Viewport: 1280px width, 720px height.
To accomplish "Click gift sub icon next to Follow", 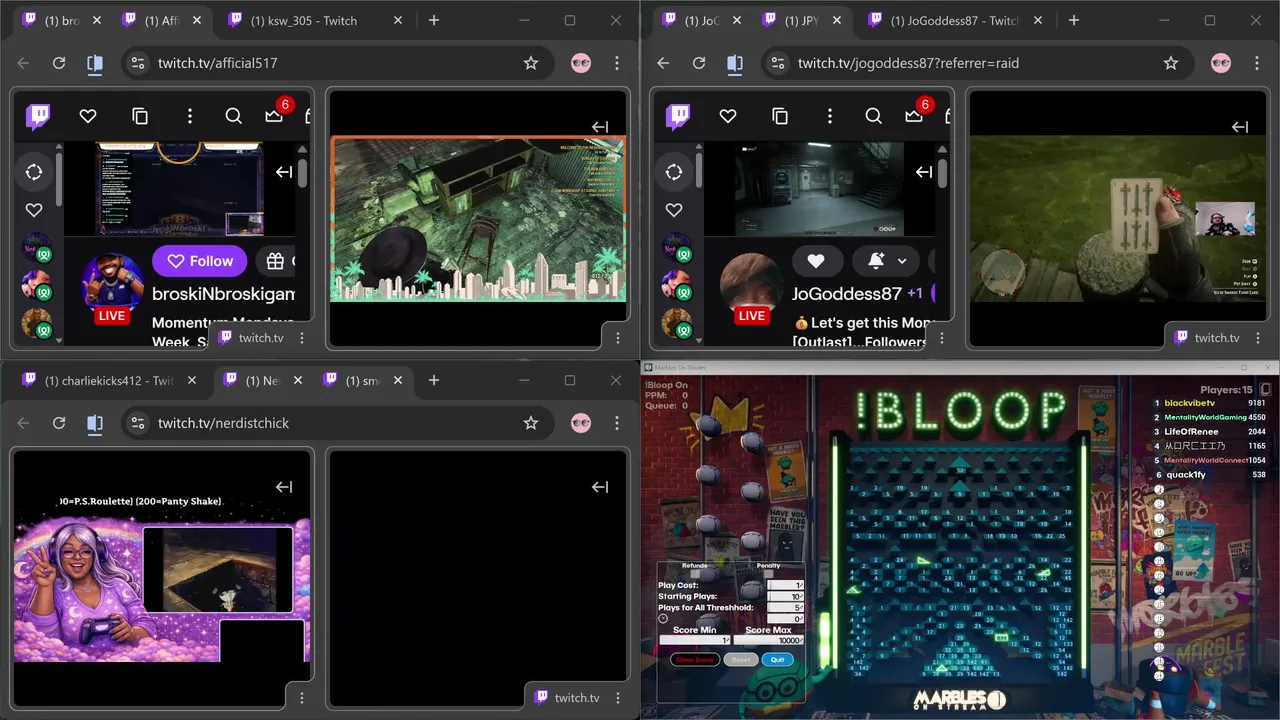I will [x=275, y=261].
